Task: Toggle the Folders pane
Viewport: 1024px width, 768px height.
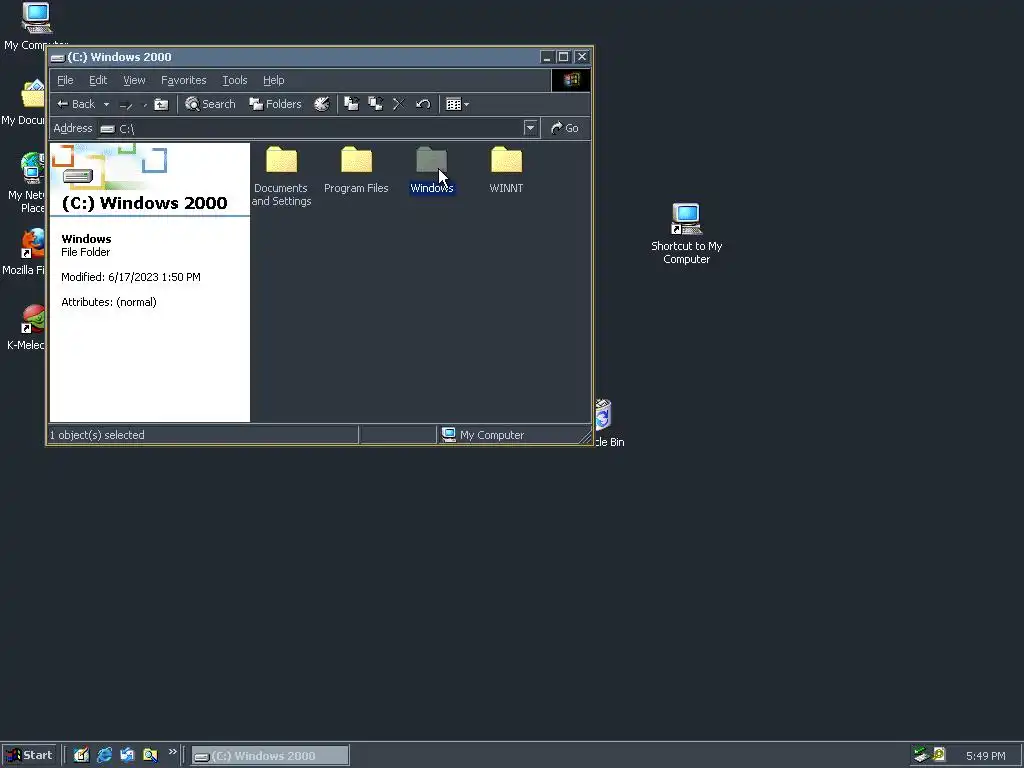Action: coord(275,104)
